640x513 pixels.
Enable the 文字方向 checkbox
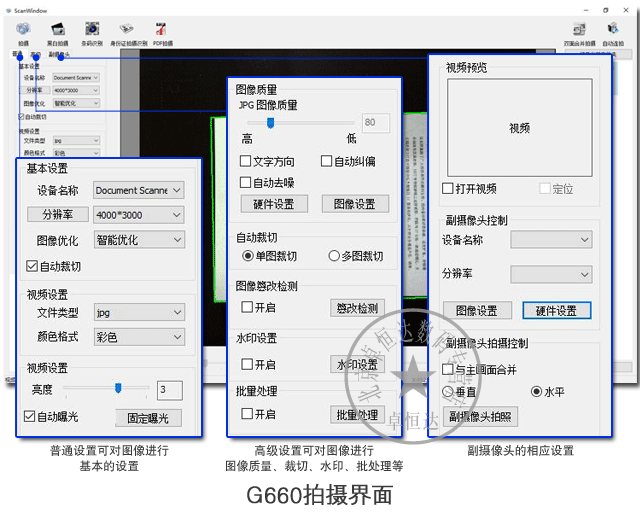click(x=245, y=161)
